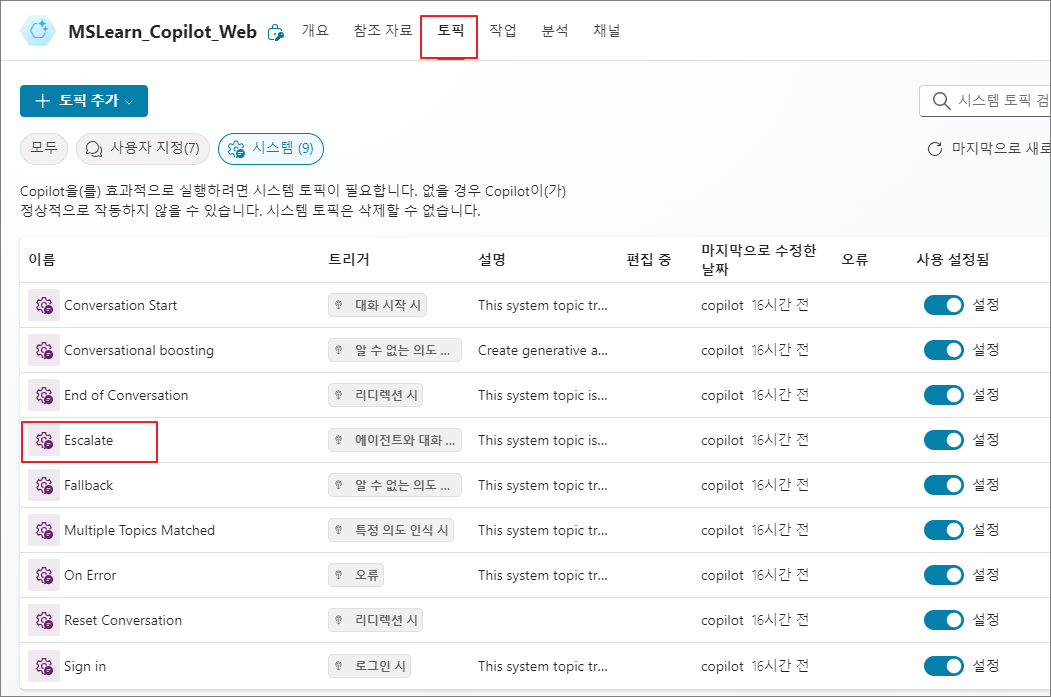This screenshot has width=1051, height=697.
Task: Click the system topic icon for Conversational boosting
Action: tap(44, 351)
